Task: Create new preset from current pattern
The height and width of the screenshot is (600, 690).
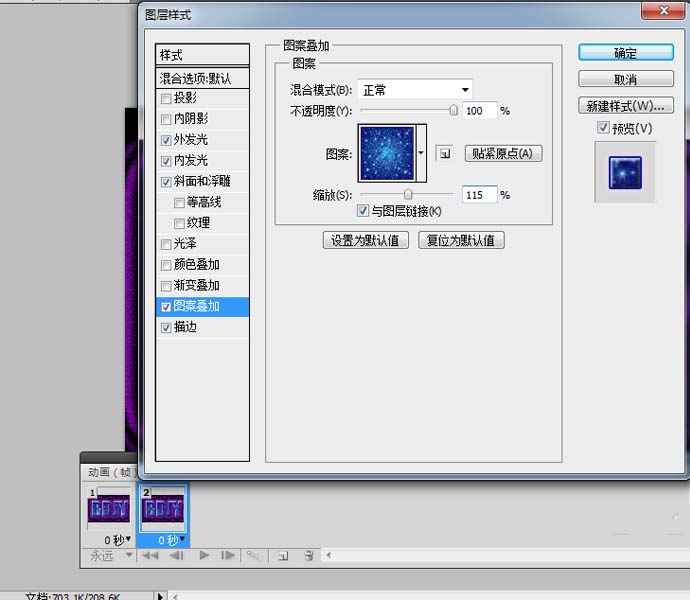Action: point(445,153)
